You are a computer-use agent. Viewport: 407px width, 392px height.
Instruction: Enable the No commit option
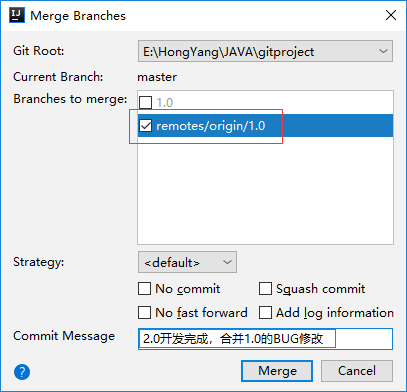pyautogui.click(x=144, y=289)
